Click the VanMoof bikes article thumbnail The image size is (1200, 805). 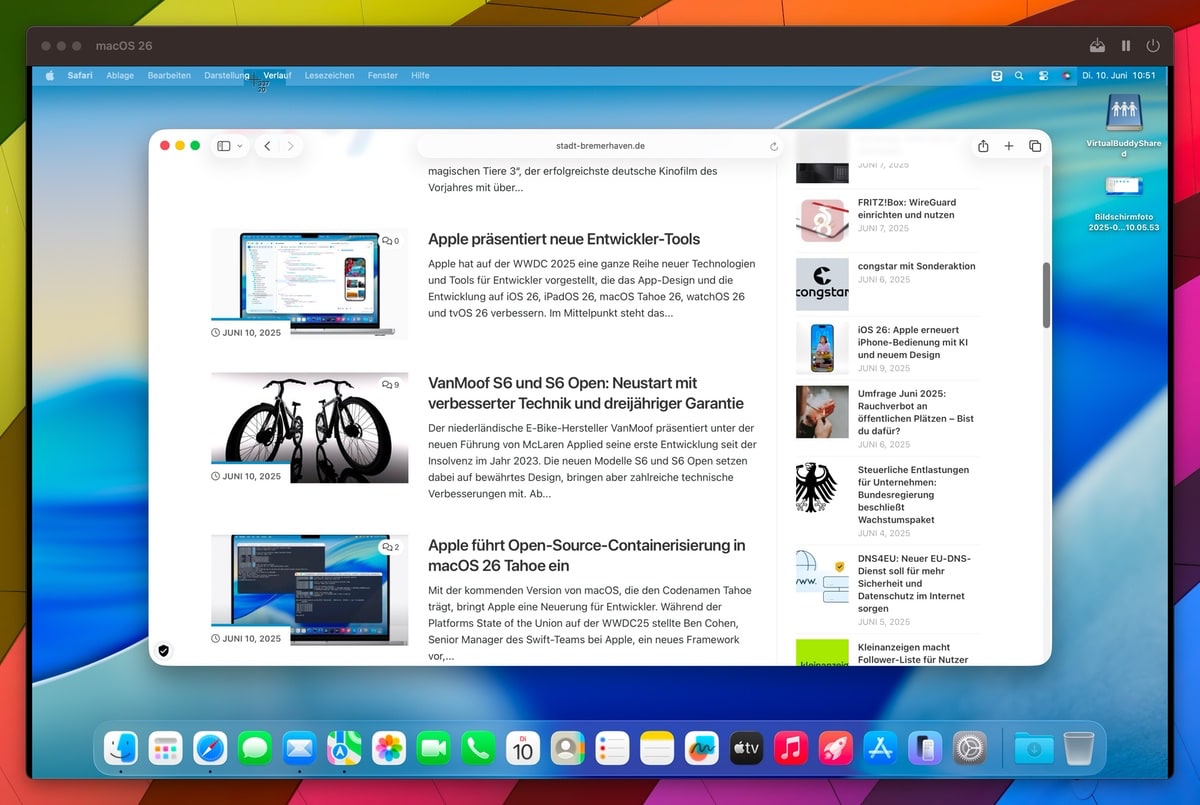[x=309, y=427]
